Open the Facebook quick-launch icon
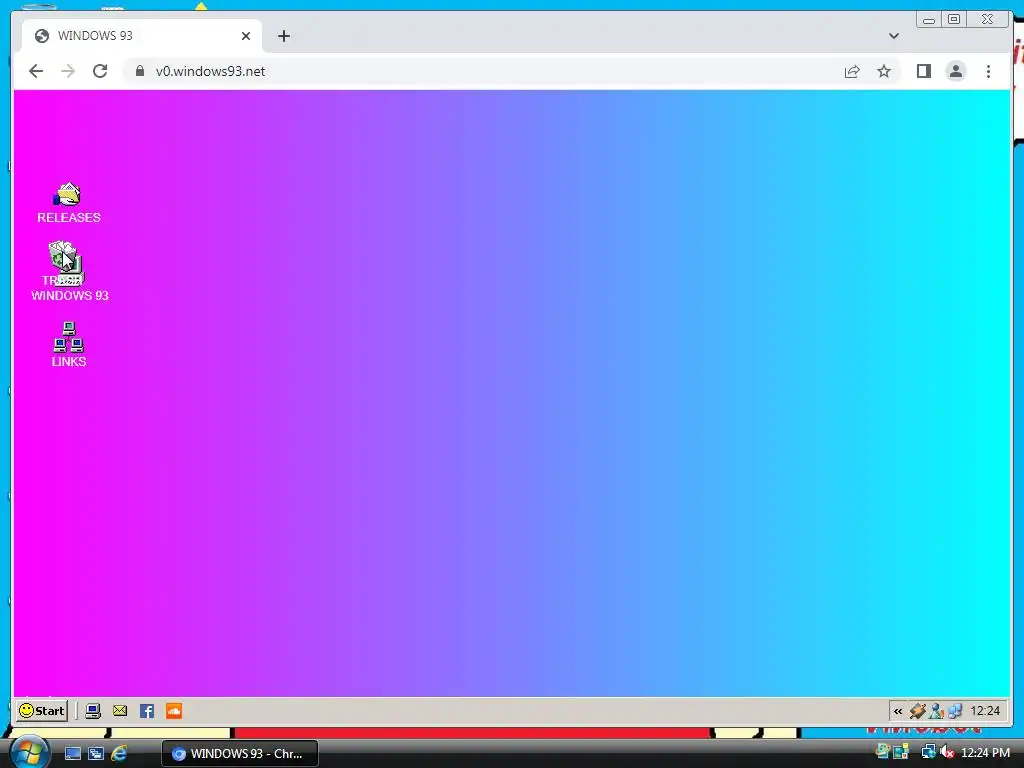1024x768 pixels. 147,711
